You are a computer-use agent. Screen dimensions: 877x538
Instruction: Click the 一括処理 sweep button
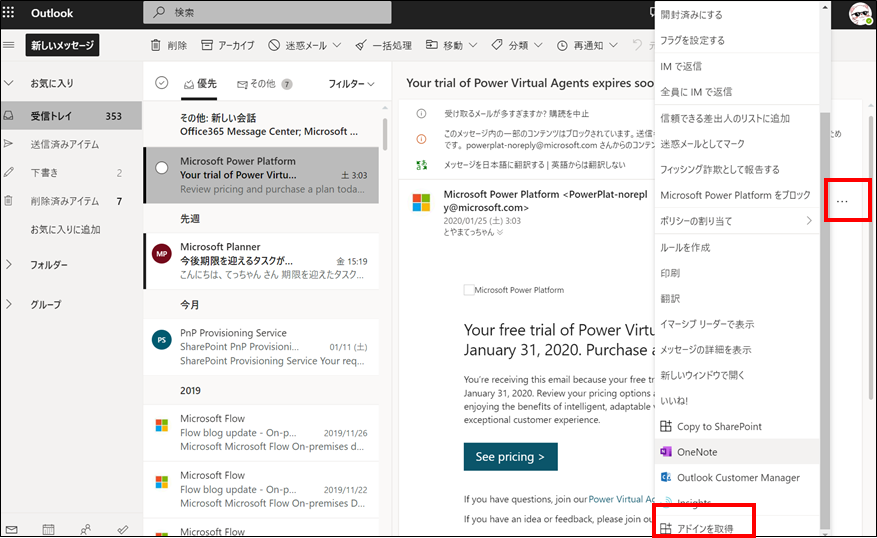(384, 45)
